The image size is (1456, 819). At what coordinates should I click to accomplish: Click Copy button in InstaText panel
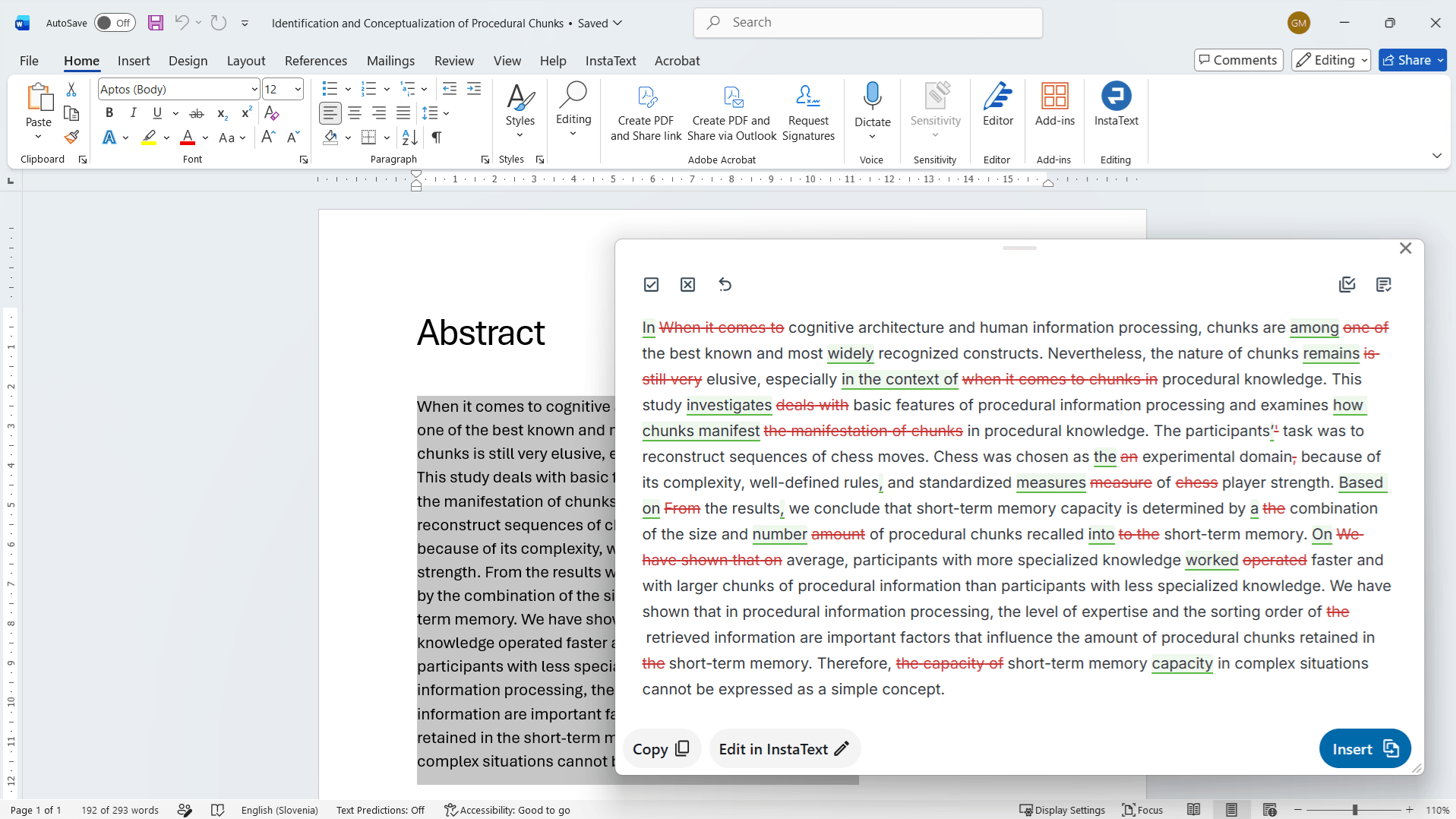coord(662,749)
